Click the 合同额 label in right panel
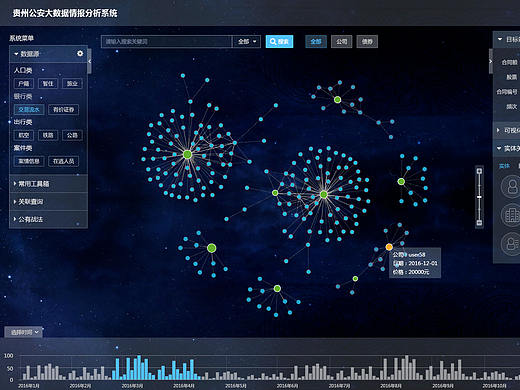Viewport: 520px width, 390px height. [509, 62]
